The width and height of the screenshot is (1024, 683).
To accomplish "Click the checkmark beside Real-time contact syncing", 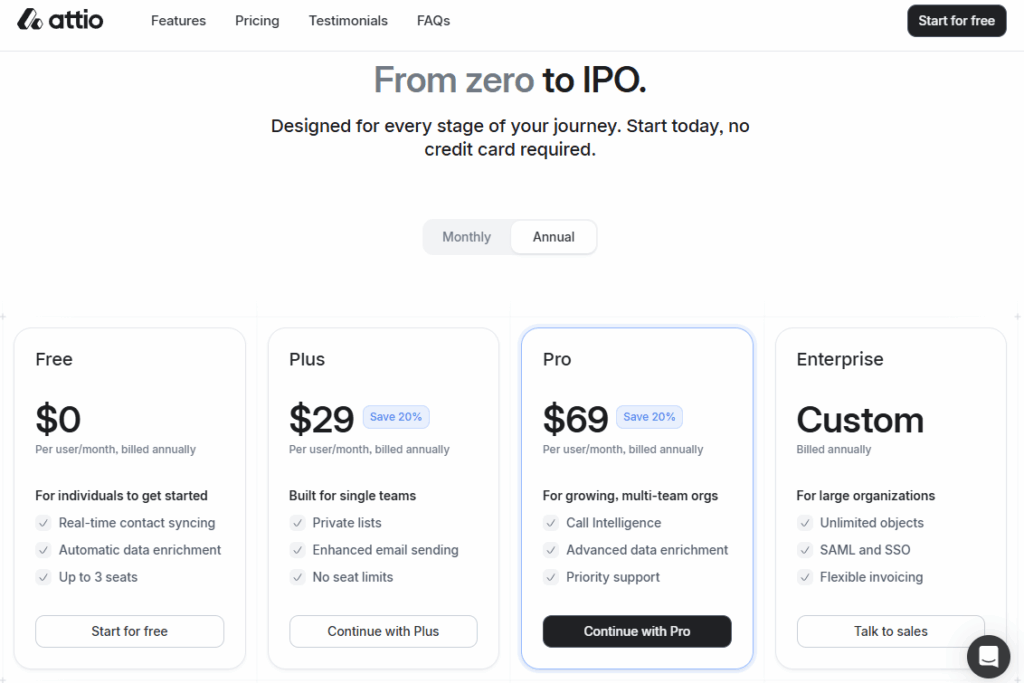I will tap(43, 522).
